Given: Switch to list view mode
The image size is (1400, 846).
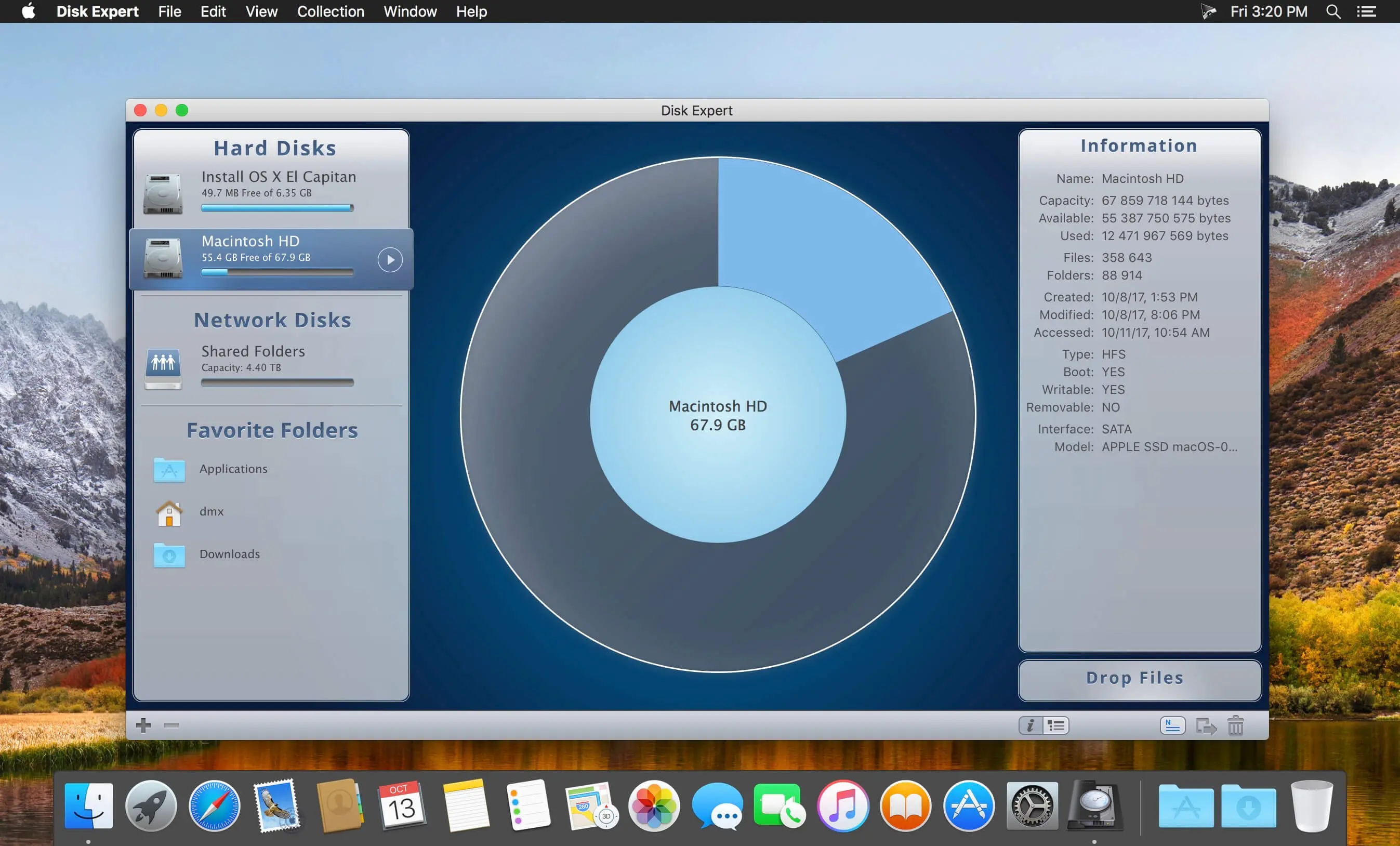Looking at the screenshot, I should click(x=1054, y=725).
